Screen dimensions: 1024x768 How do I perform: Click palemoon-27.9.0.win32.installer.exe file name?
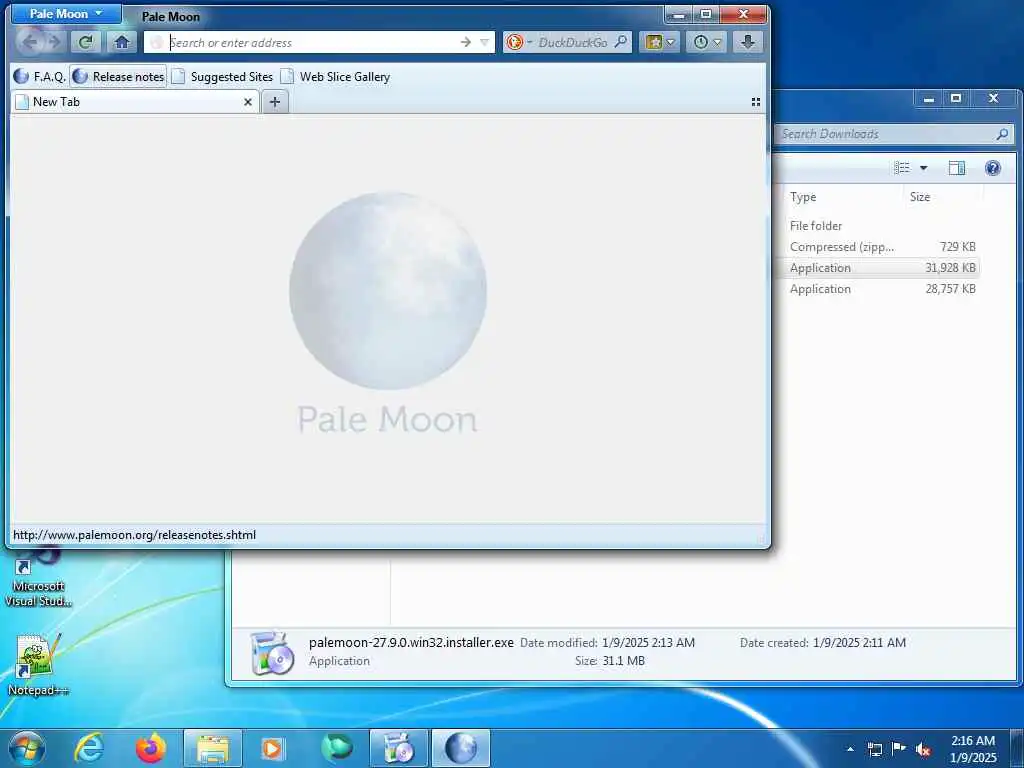[x=411, y=643]
